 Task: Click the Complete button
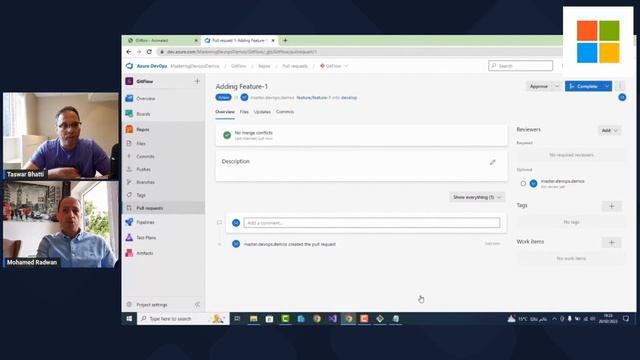[584, 86]
